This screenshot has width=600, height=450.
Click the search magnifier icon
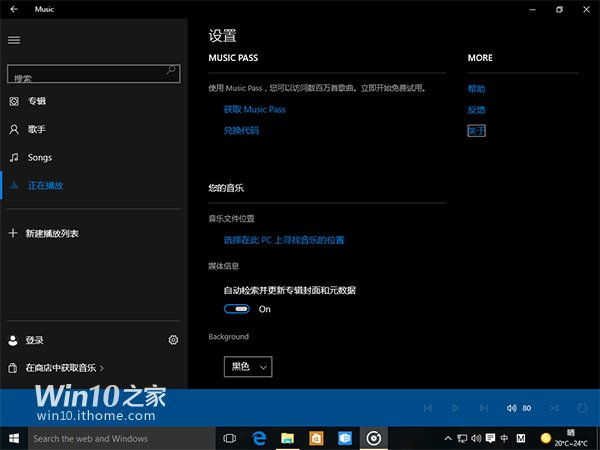pyautogui.click(x=171, y=70)
